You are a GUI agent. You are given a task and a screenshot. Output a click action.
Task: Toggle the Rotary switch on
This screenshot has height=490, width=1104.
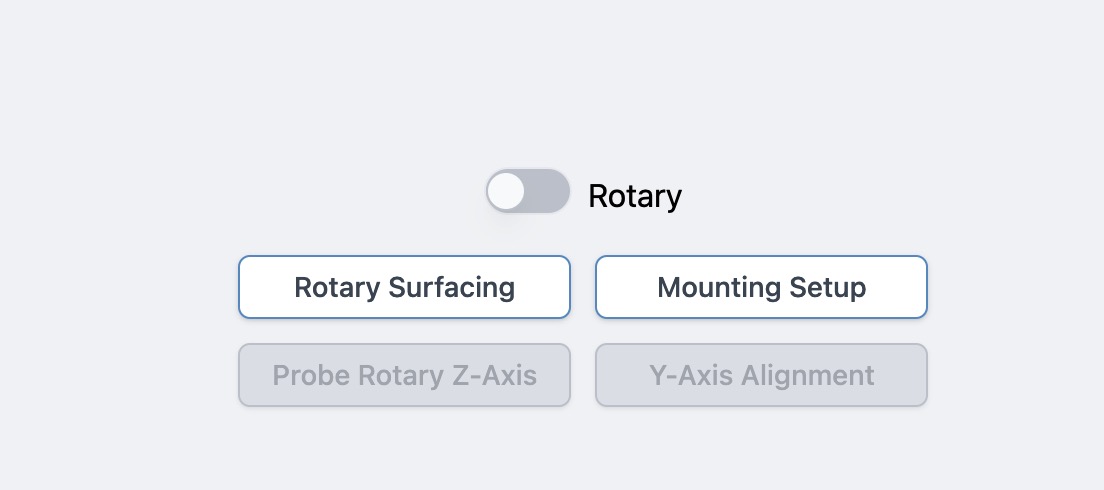coord(528,191)
